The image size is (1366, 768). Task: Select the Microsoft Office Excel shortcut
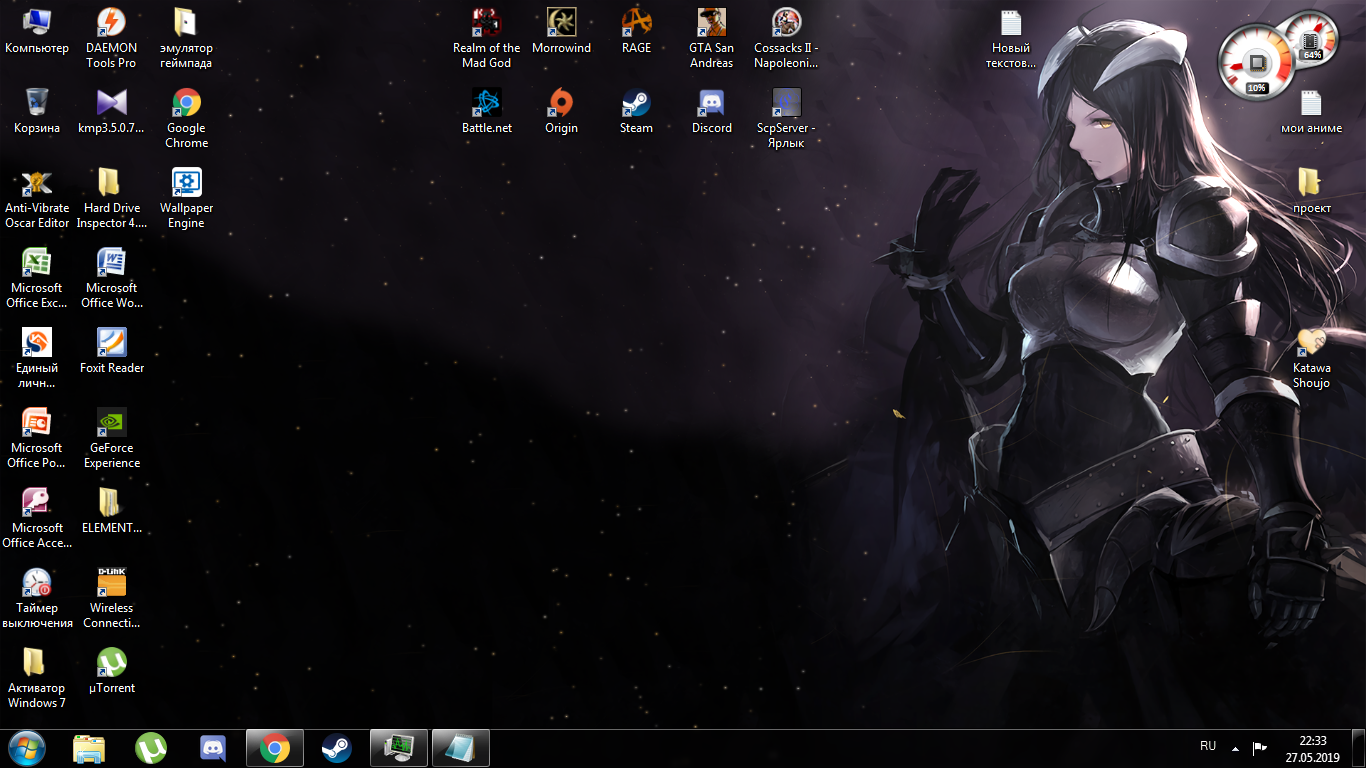click(x=37, y=278)
